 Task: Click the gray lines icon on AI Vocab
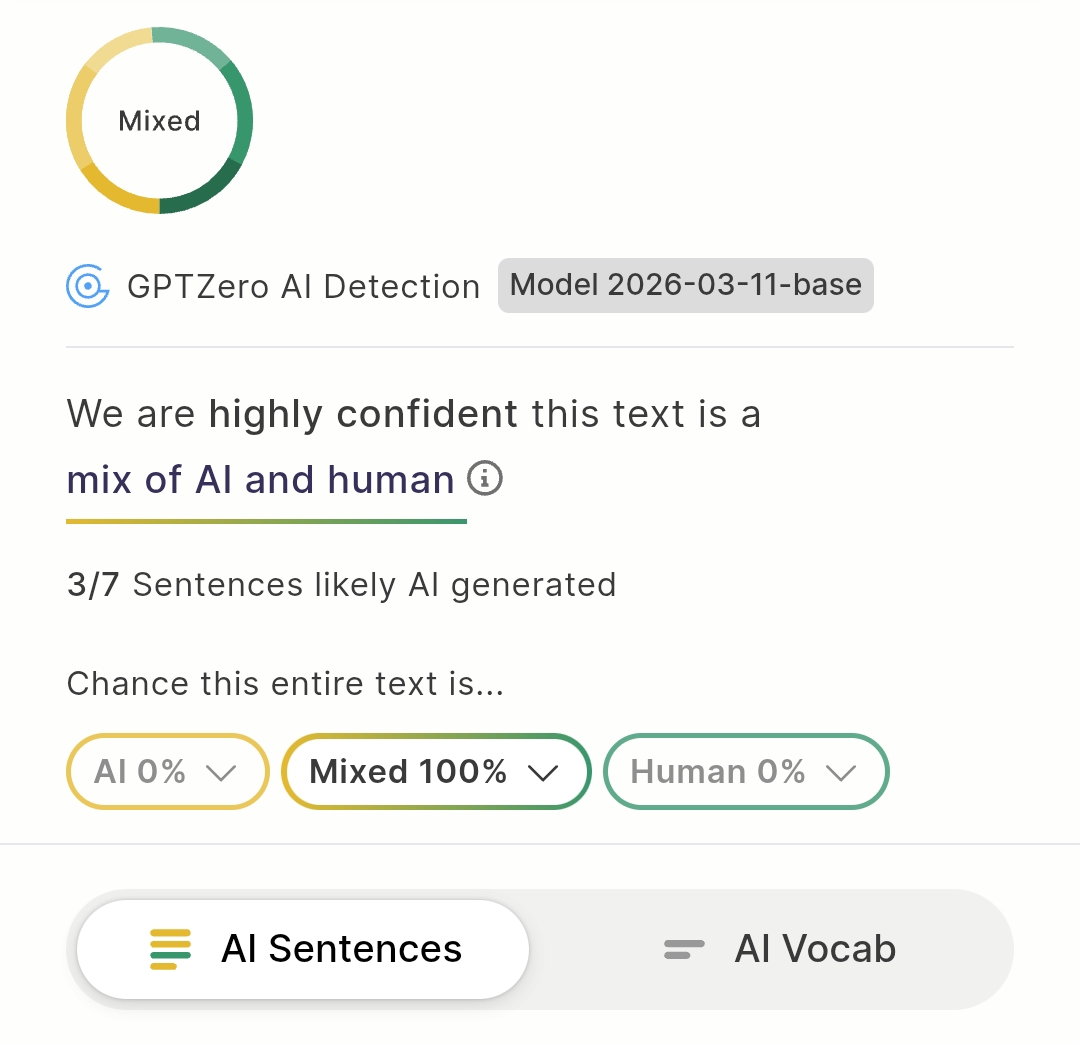click(x=684, y=949)
